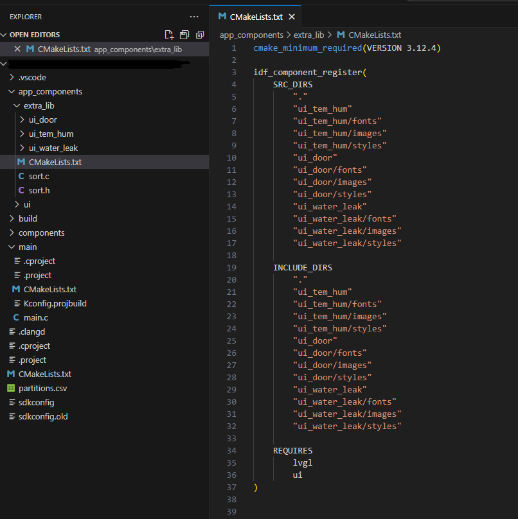Open Kconfig.projbuild file

55,303
